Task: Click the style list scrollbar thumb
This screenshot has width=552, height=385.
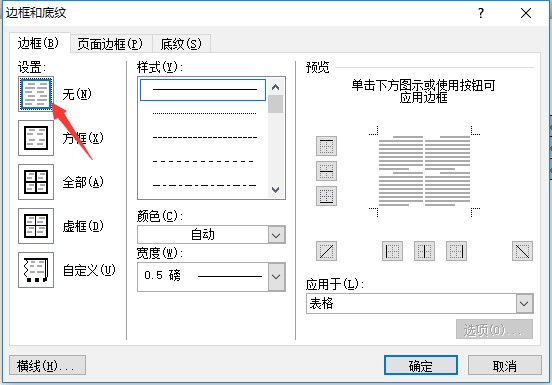Action: [276, 104]
